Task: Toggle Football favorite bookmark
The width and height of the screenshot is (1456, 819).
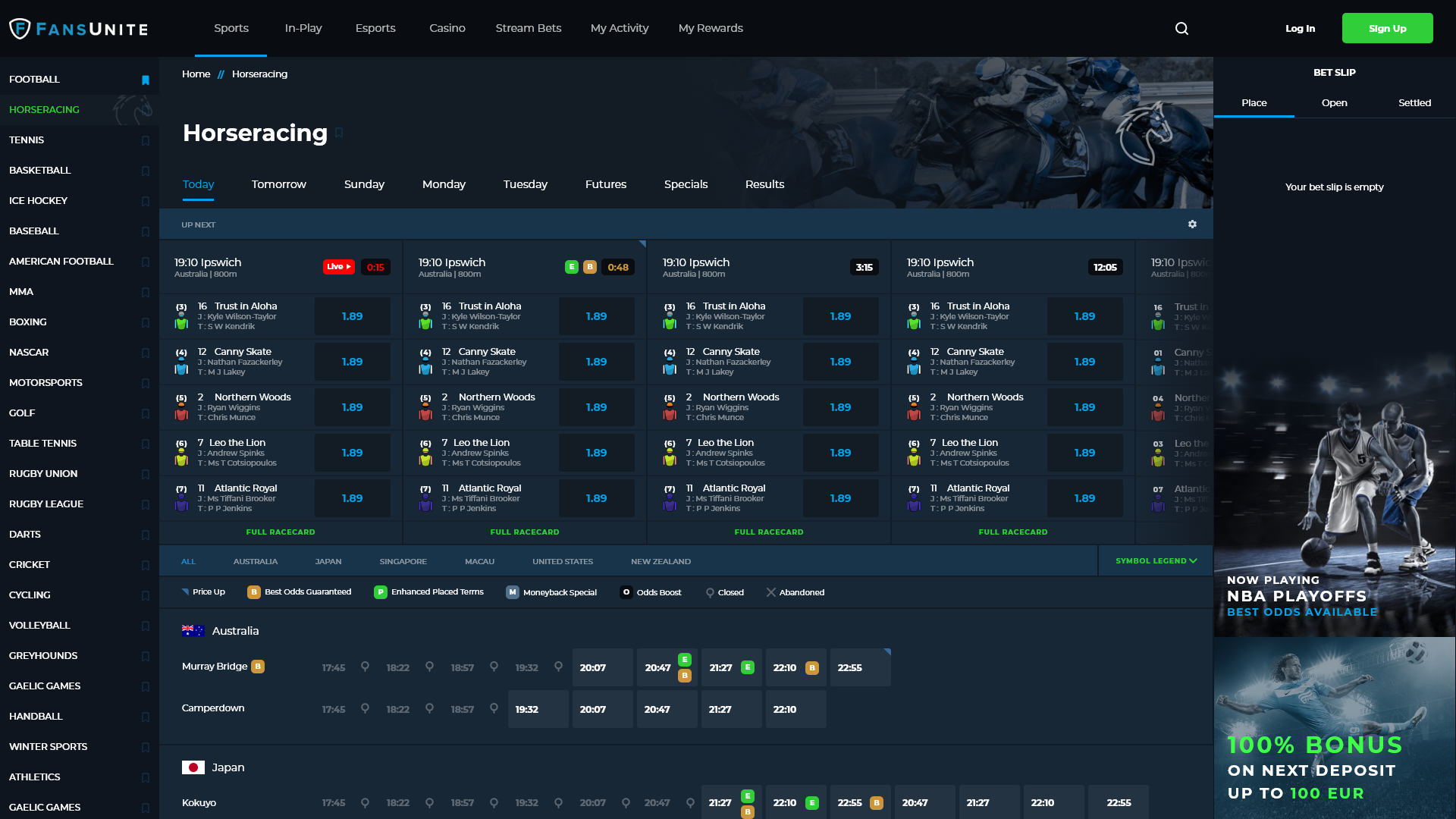Action: [x=146, y=80]
